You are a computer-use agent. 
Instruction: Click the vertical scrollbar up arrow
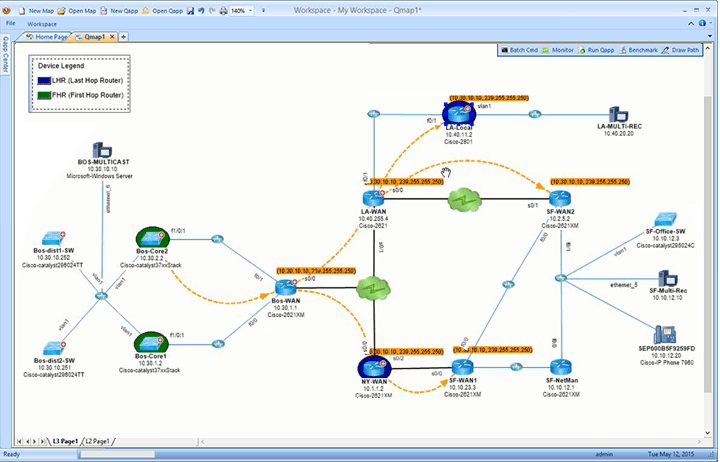point(708,48)
